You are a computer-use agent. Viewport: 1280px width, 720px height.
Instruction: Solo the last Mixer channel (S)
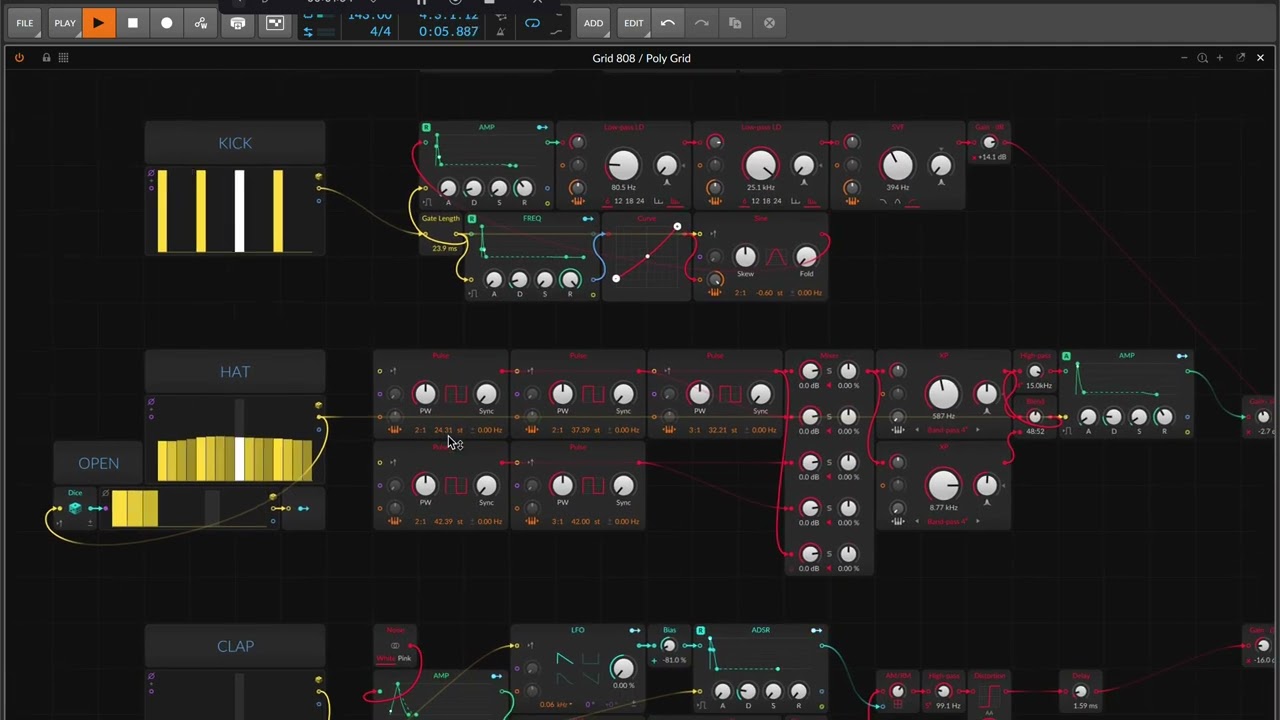coord(829,554)
